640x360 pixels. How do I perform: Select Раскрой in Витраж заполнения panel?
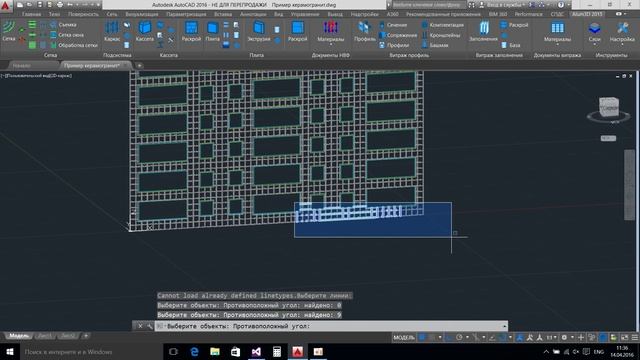pyautogui.click(x=514, y=25)
